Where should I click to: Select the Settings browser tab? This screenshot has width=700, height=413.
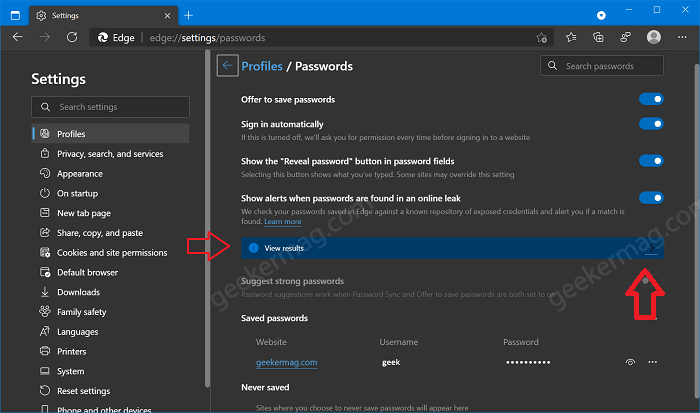[104, 16]
